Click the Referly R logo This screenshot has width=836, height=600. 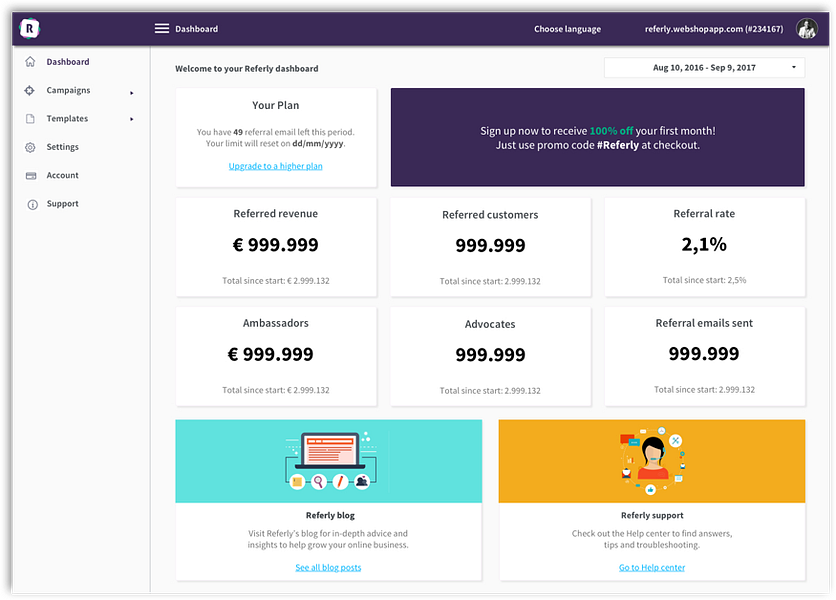tap(29, 28)
